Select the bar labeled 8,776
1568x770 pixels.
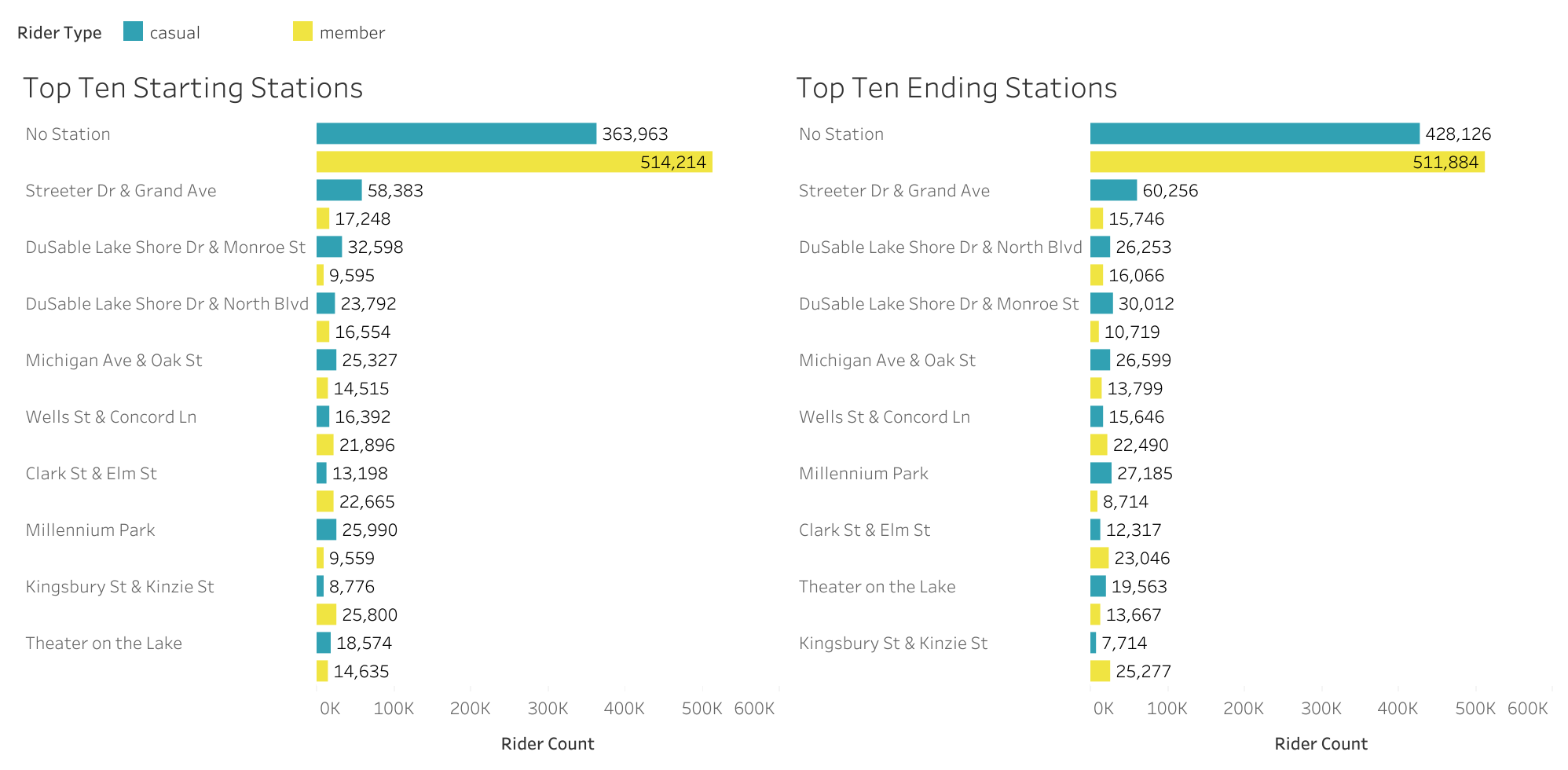click(x=320, y=586)
